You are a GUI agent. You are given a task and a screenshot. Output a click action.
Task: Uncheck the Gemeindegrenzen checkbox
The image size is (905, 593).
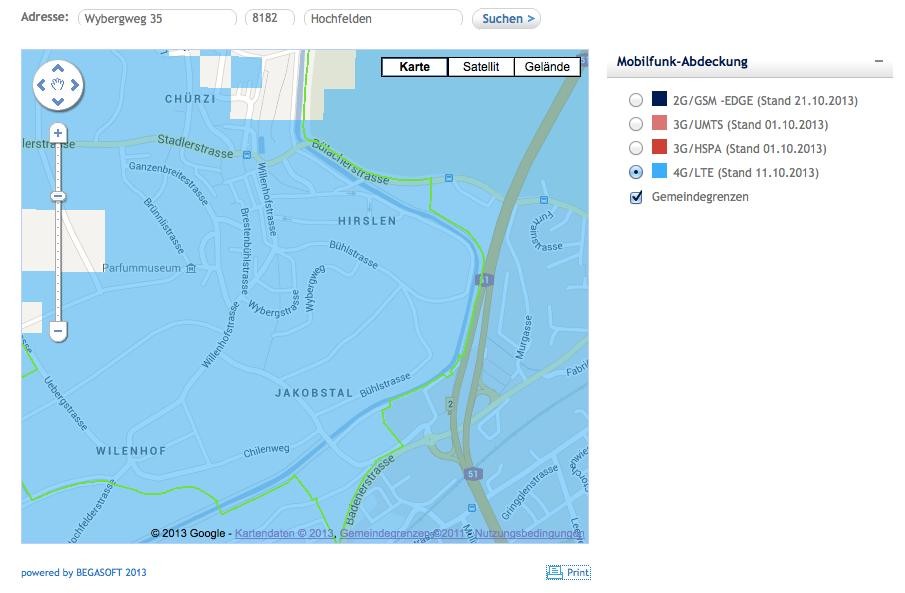[x=635, y=197]
